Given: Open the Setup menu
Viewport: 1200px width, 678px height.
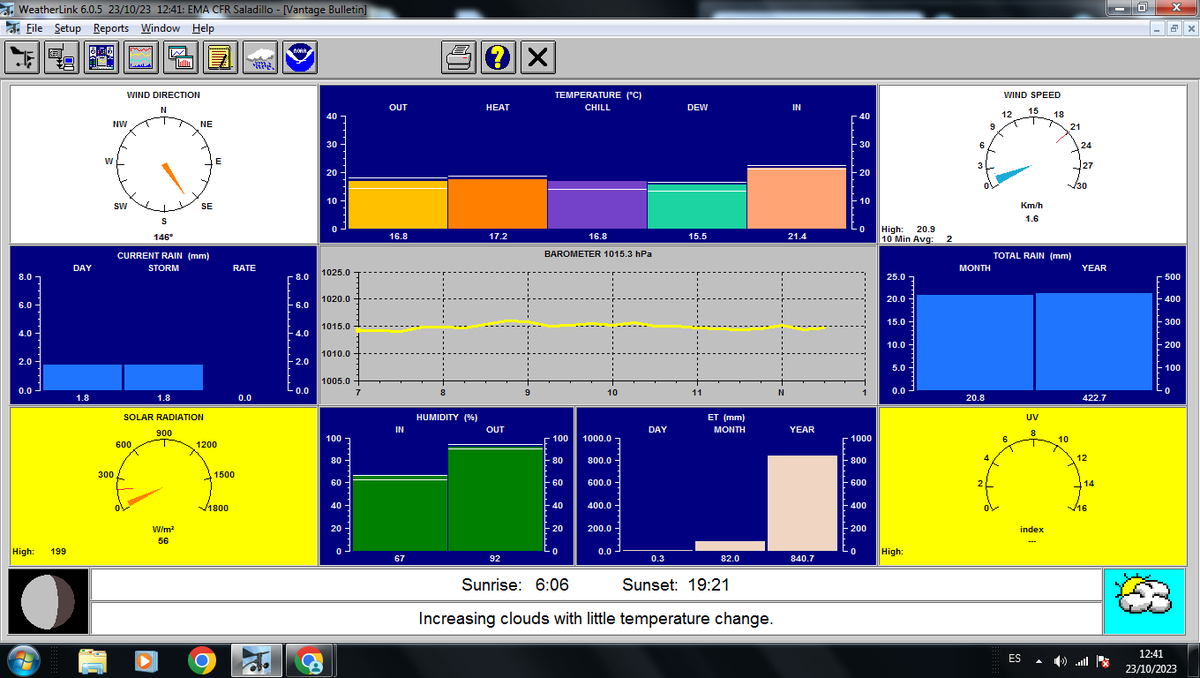Looking at the screenshot, I should (x=67, y=28).
